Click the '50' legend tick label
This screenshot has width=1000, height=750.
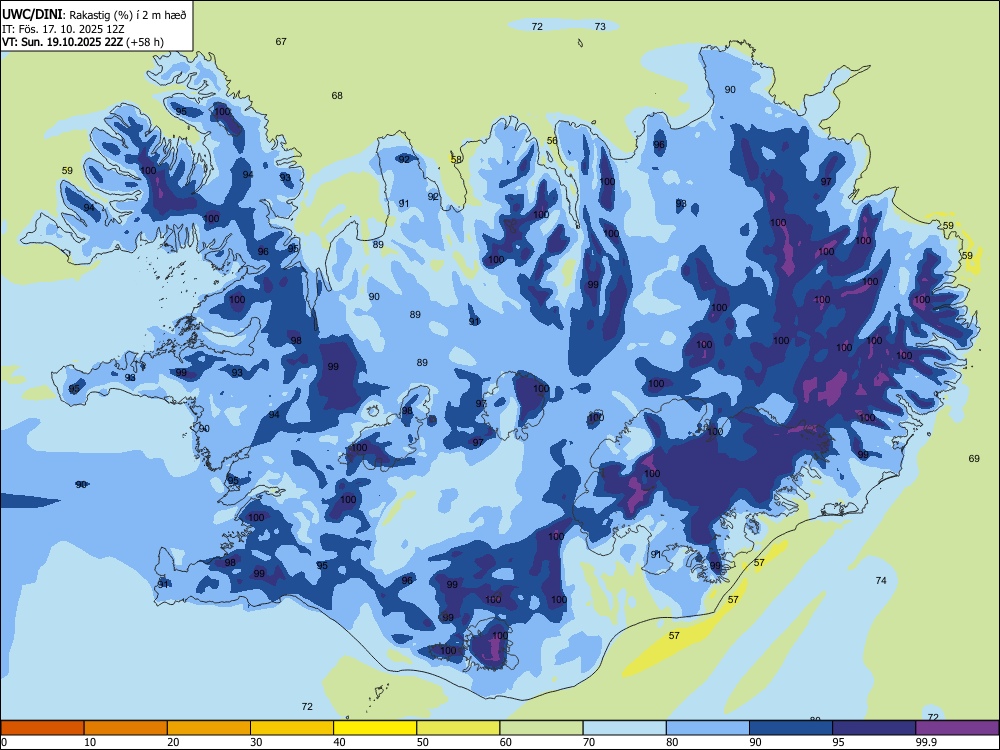(x=423, y=742)
